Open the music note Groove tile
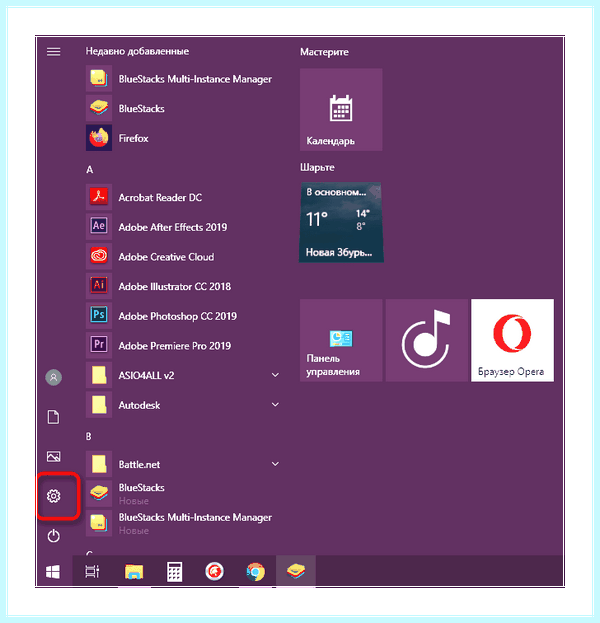The height and width of the screenshot is (623, 600). [x=427, y=341]
